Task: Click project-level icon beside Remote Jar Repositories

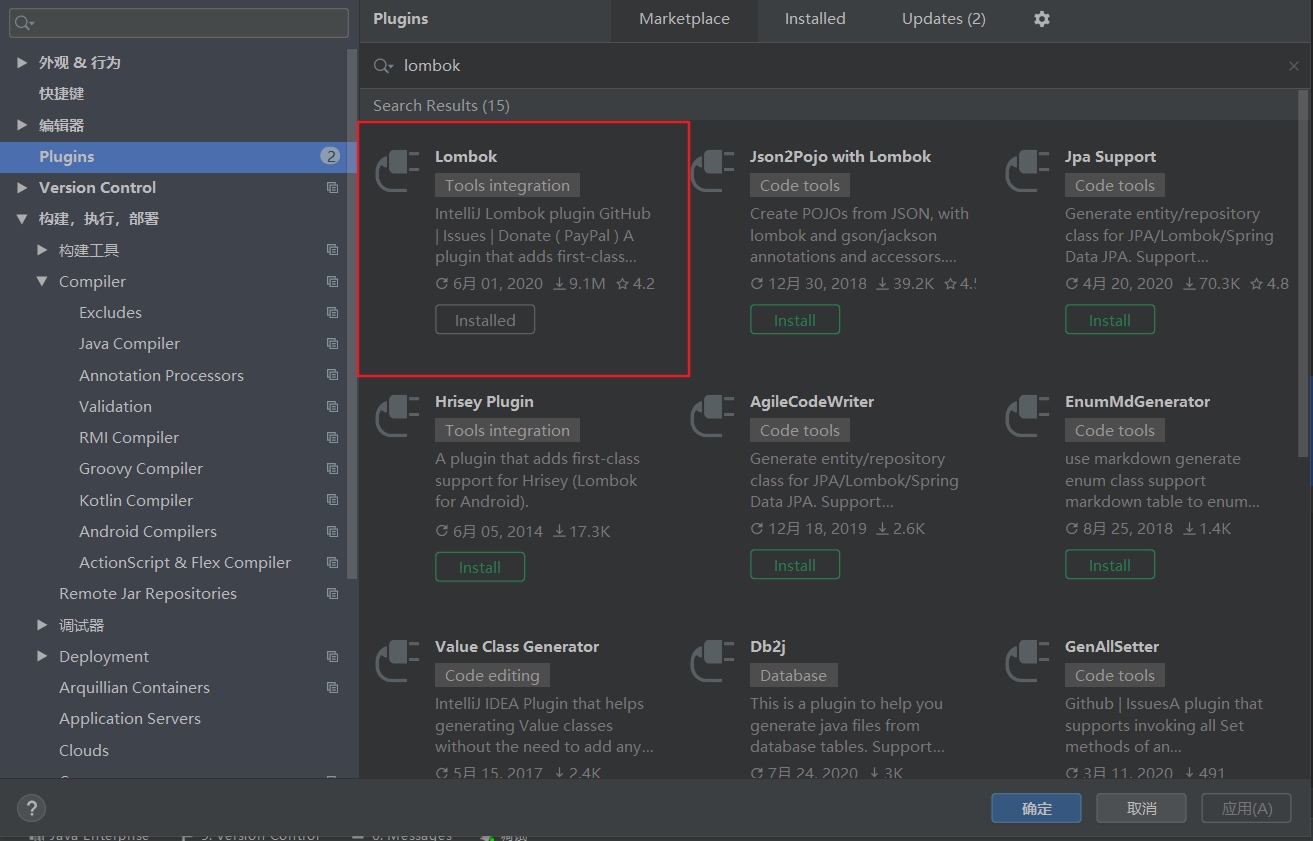Action: coord(332,594)
